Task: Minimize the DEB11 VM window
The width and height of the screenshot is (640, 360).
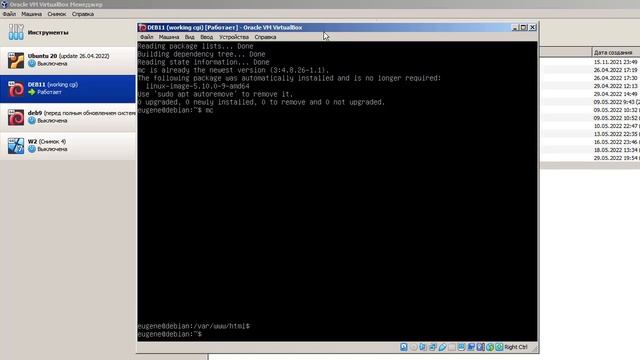Action: [515, 27]
